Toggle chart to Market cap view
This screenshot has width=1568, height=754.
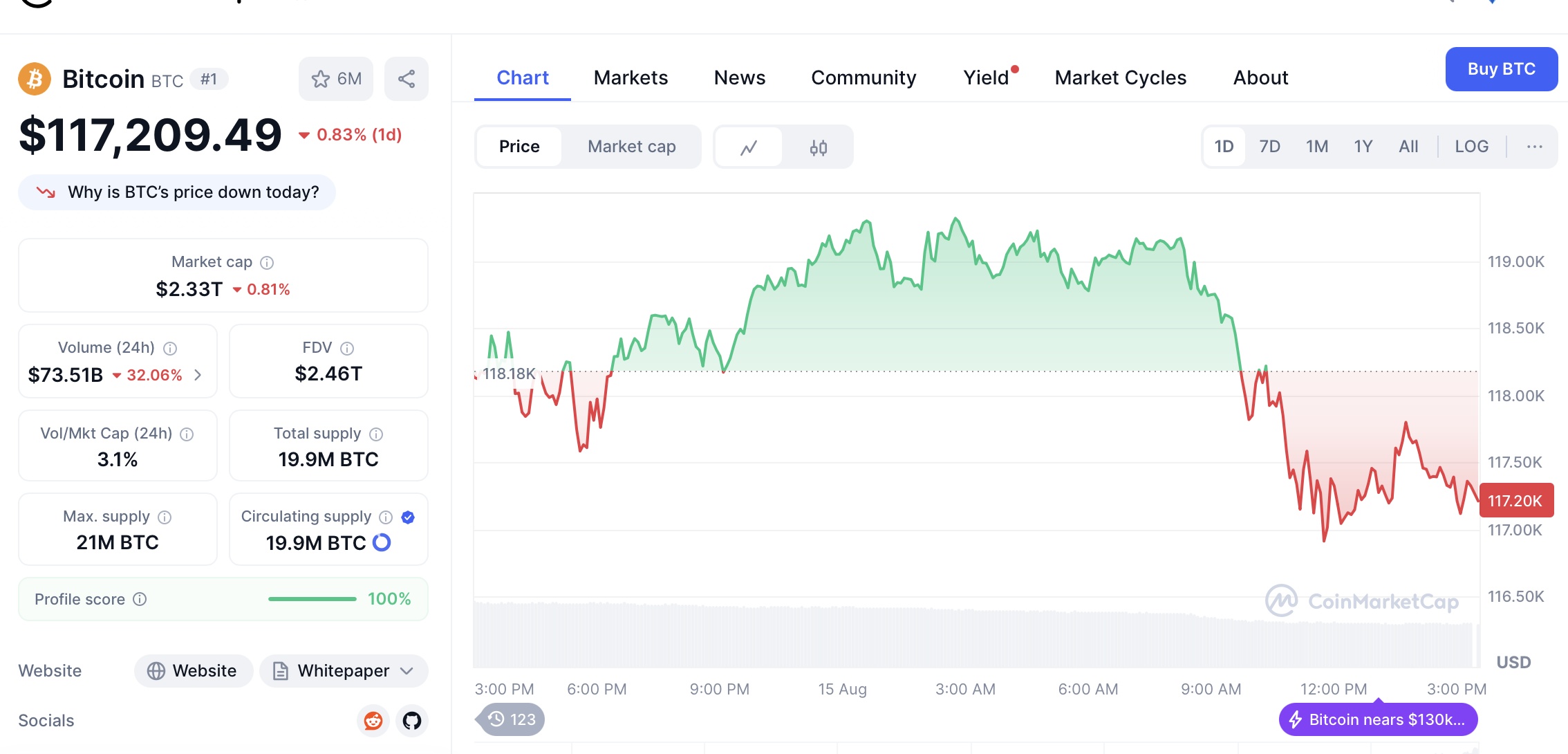click(631, 147)
